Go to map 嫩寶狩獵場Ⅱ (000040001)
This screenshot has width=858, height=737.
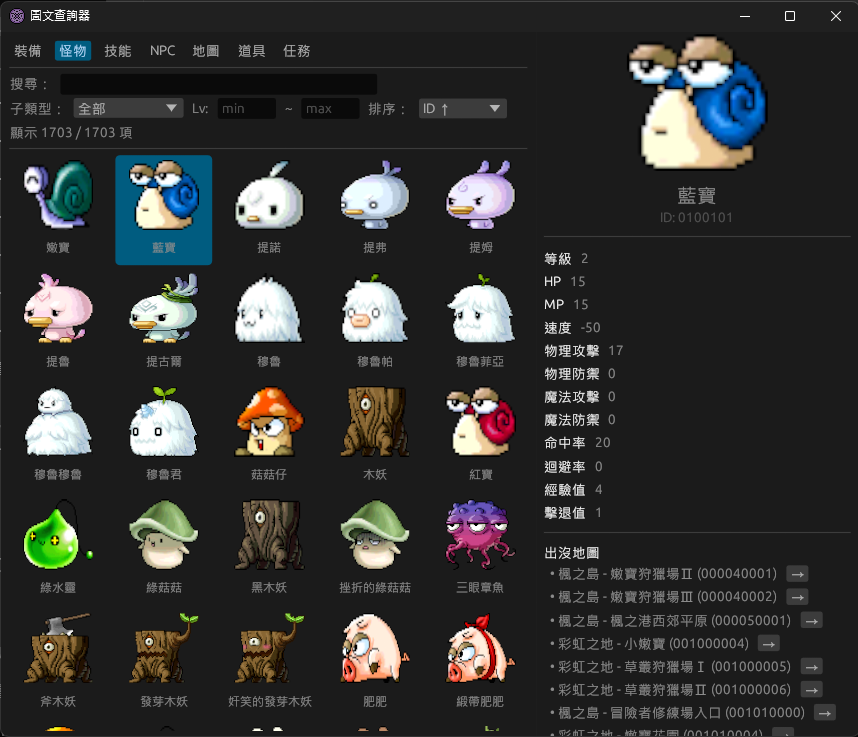pos(797,574)
